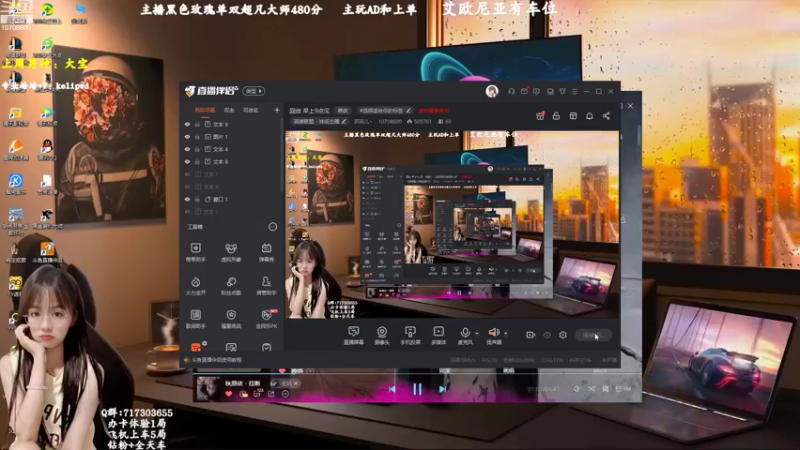
Task: Click the share icon in header
Action: pos(606,116)
